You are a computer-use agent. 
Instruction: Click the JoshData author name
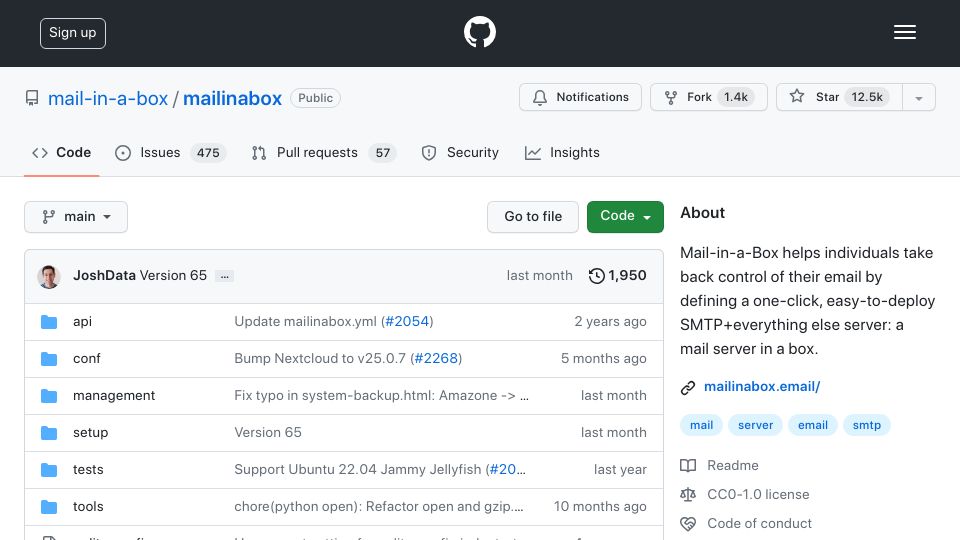pyautogui.click(x=104, y=276)
